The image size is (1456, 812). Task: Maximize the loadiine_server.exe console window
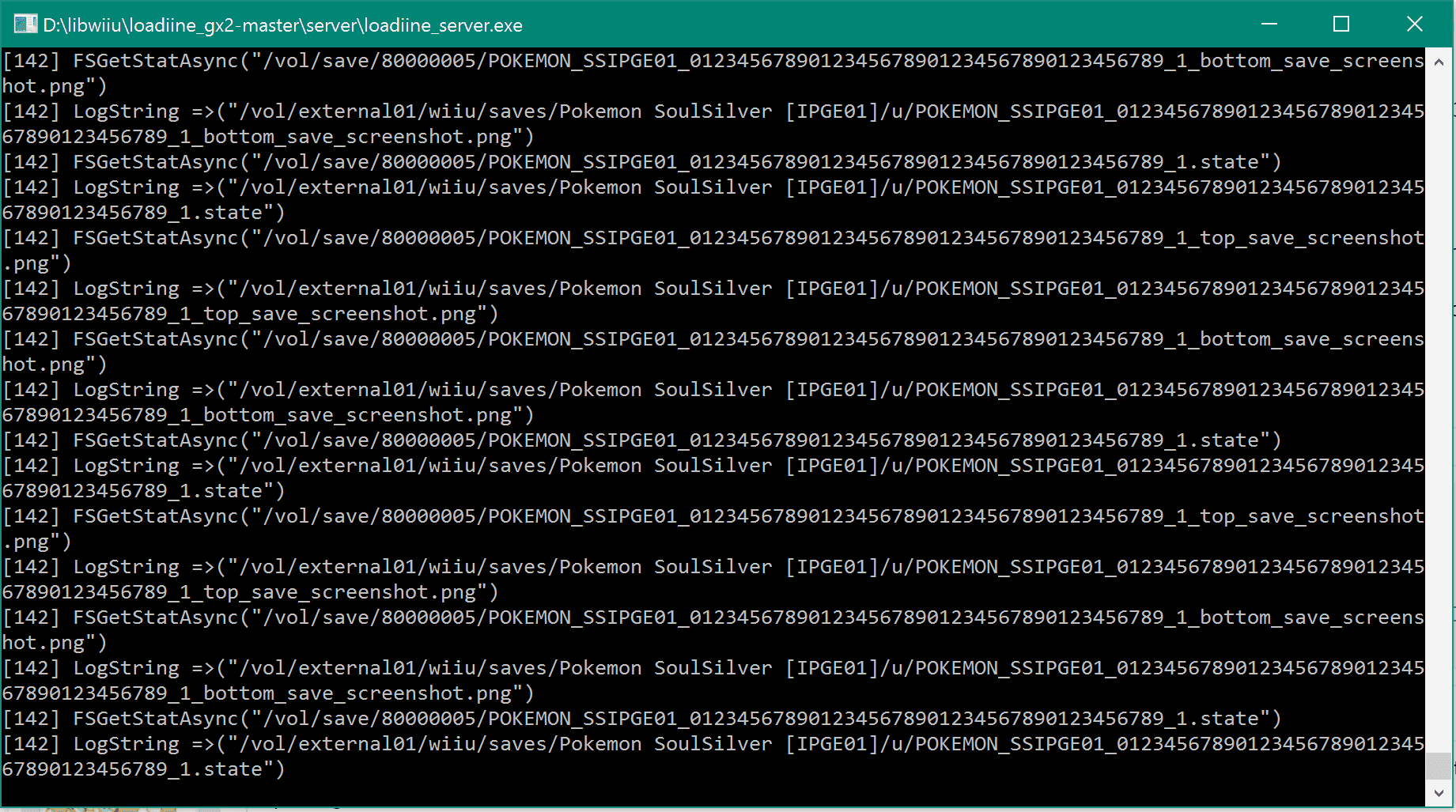coord(1341,25)
